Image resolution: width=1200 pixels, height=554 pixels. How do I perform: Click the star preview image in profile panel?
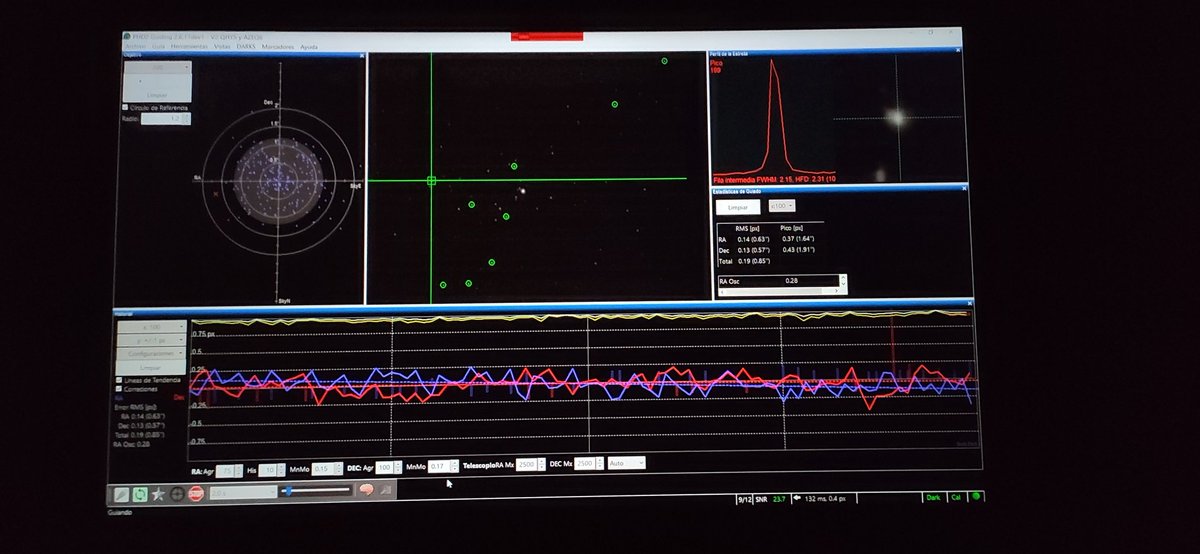(896, 117)
